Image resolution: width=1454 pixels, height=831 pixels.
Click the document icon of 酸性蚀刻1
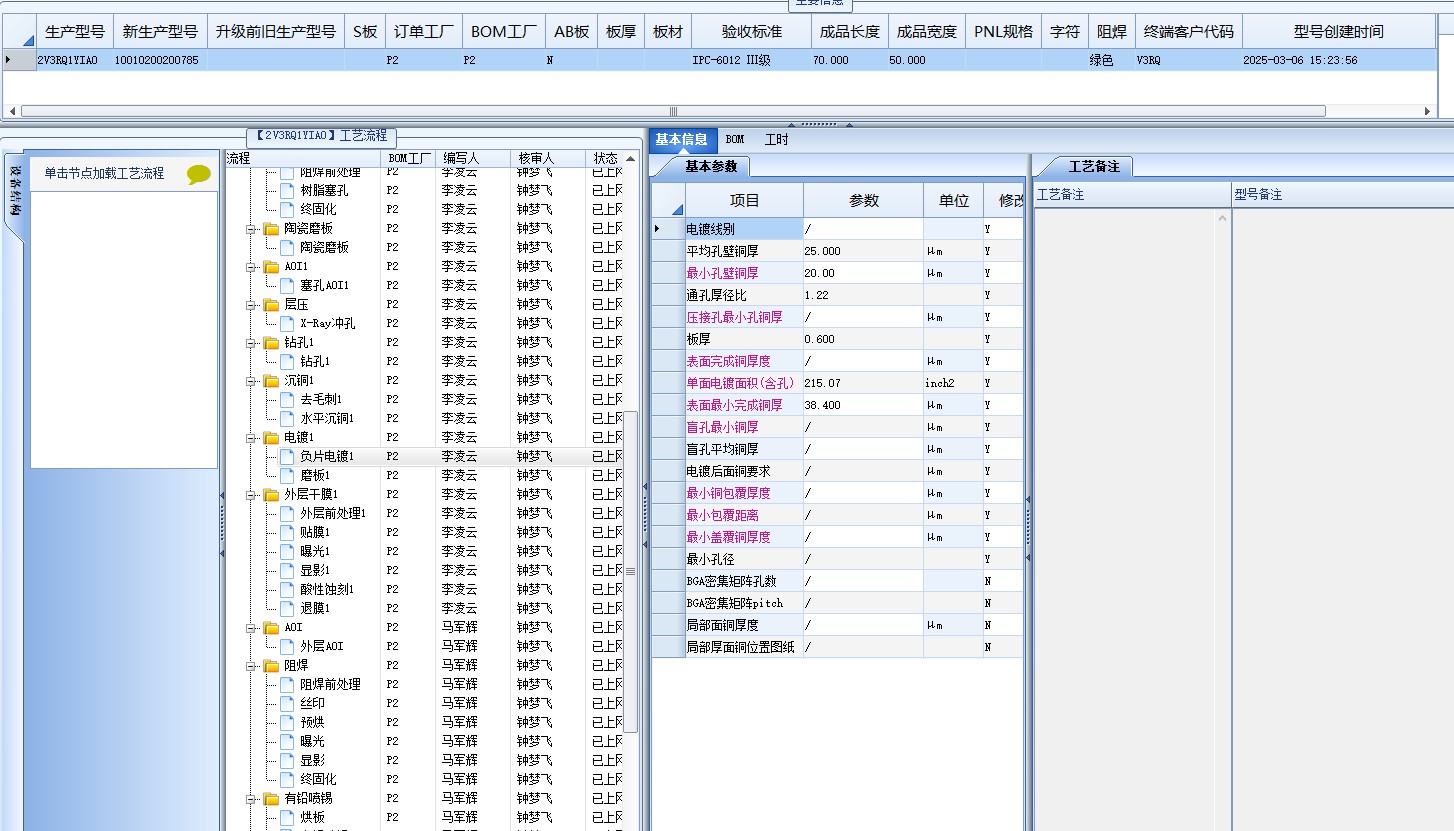pos(288,590)
